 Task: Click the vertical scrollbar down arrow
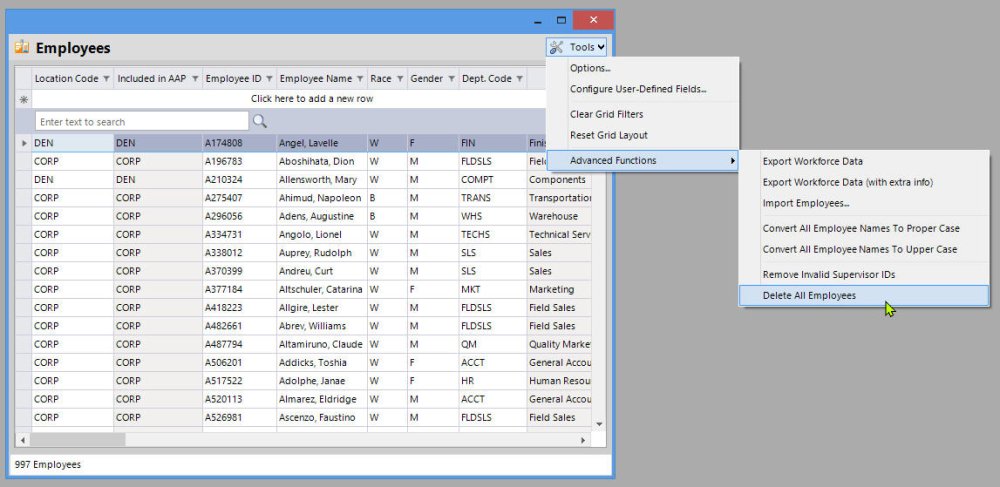[x=599, y=424]
